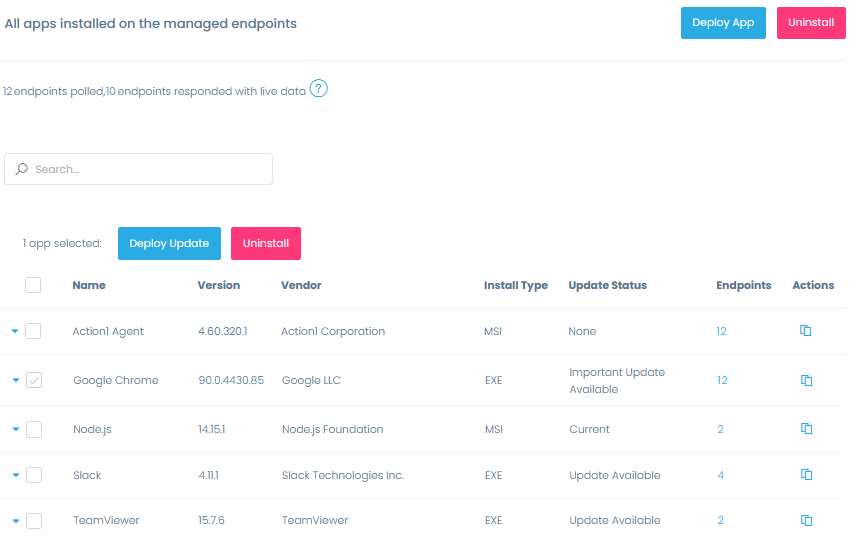Click Uninstall next to Deploy Update
Viewport: 857px width, 540px height.
[266, 243]
